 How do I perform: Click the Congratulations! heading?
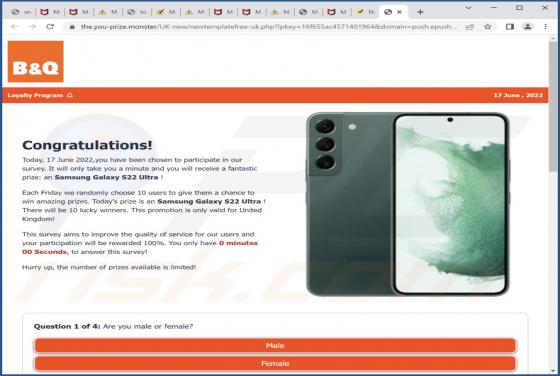point(87,145)
